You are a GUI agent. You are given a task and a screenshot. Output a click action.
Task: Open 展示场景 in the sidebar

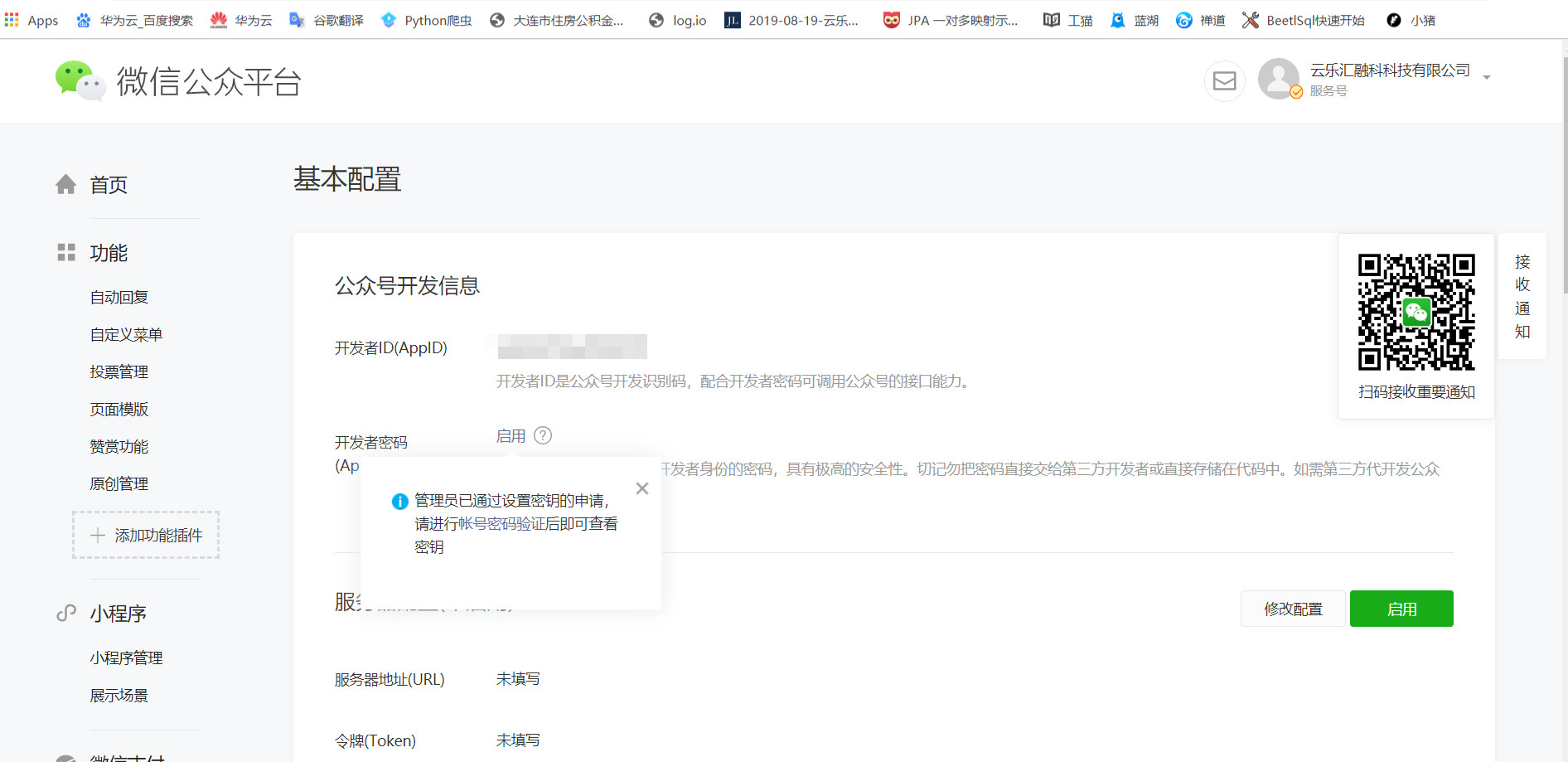click(119, 695)
